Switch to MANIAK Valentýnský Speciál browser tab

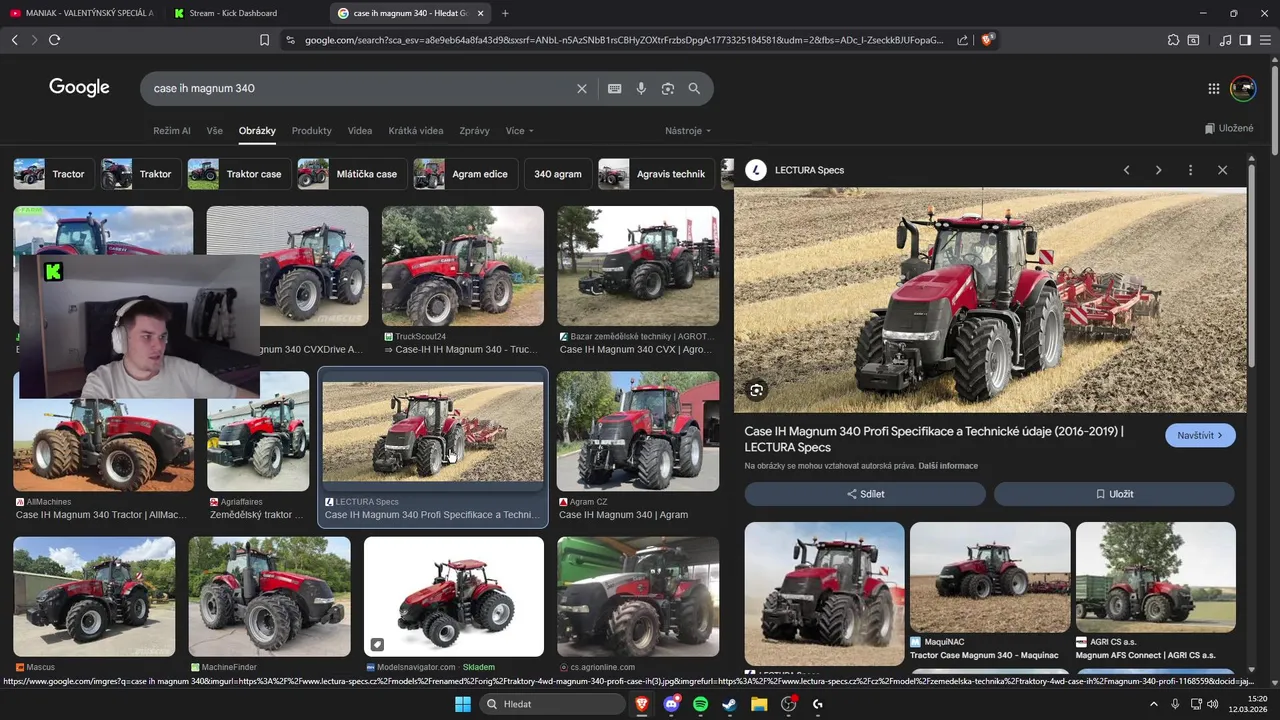pos(82,13)
